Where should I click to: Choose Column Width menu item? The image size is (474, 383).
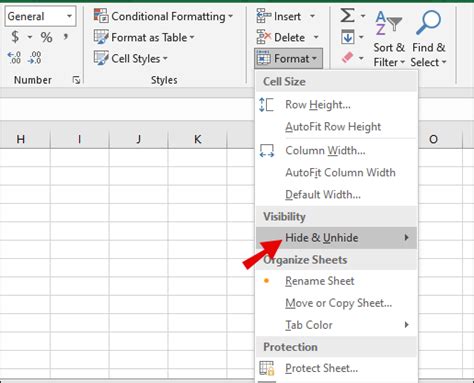pos(336,151)
